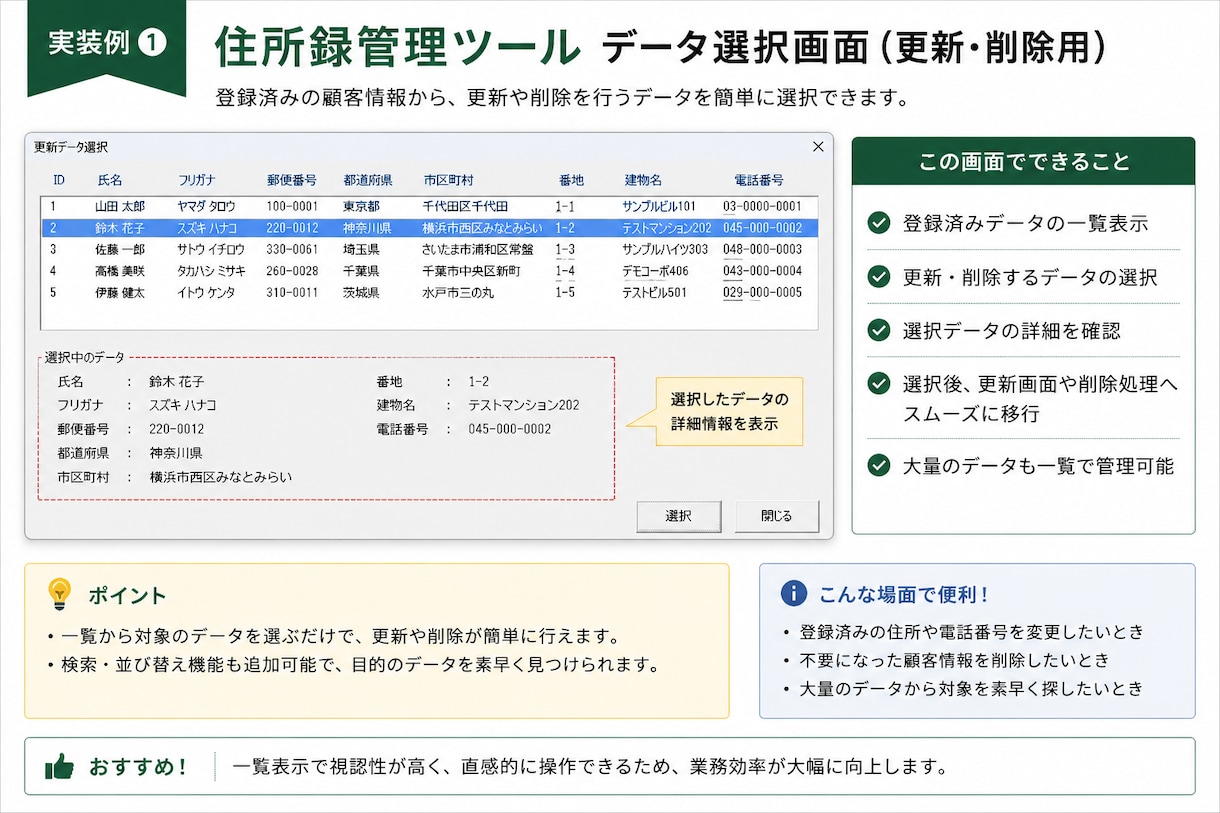Select the 山田 太郎 row
Image resolution: width=1220 pixels, height=813 pixels.
click(x=428, y=206)
